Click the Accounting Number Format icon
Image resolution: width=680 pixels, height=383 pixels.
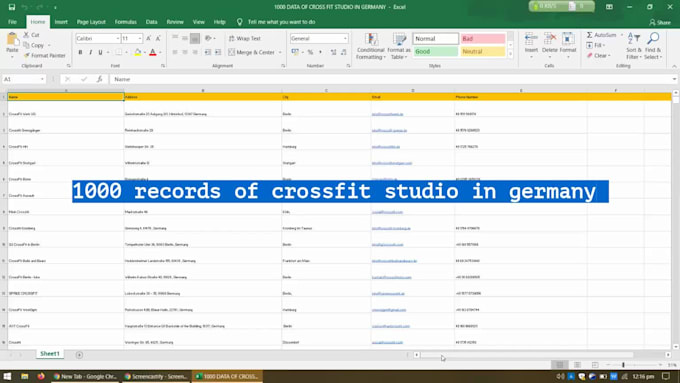(x=295, y=52)
